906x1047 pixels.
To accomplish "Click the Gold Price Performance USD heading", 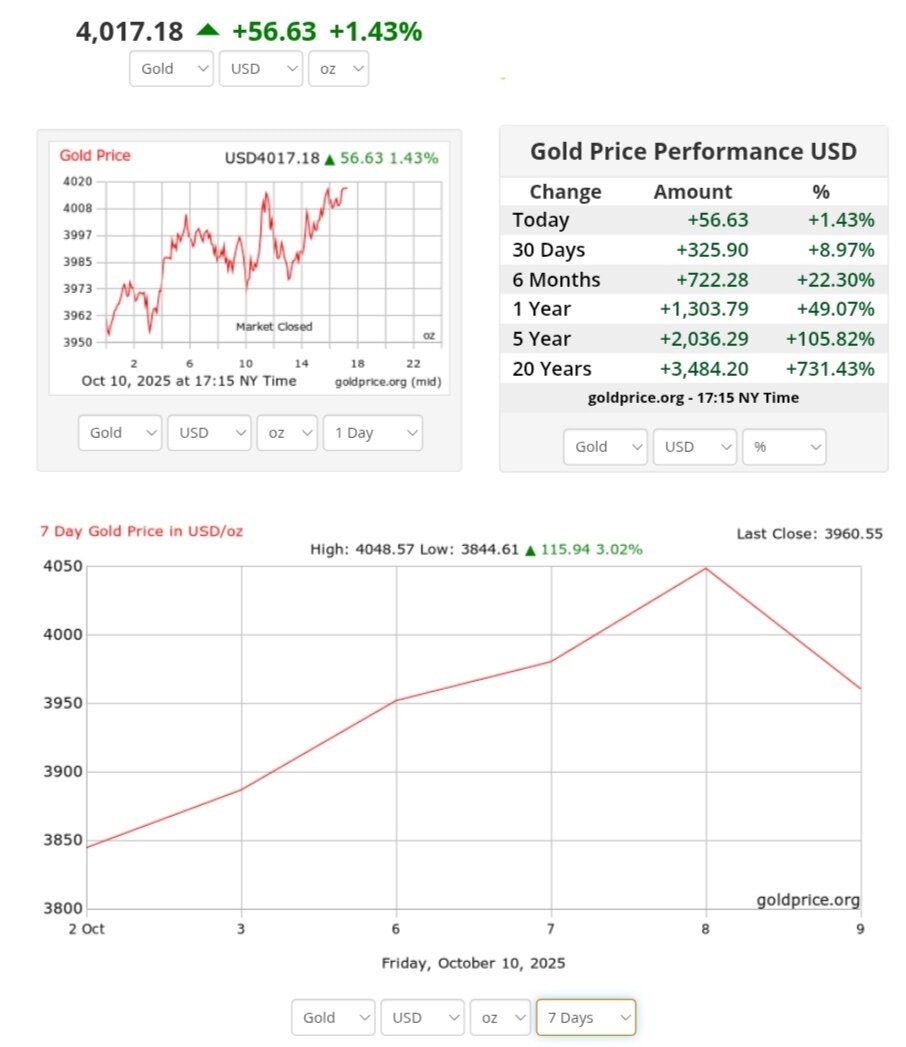I will pyautogui.click(x=693, y=151).
